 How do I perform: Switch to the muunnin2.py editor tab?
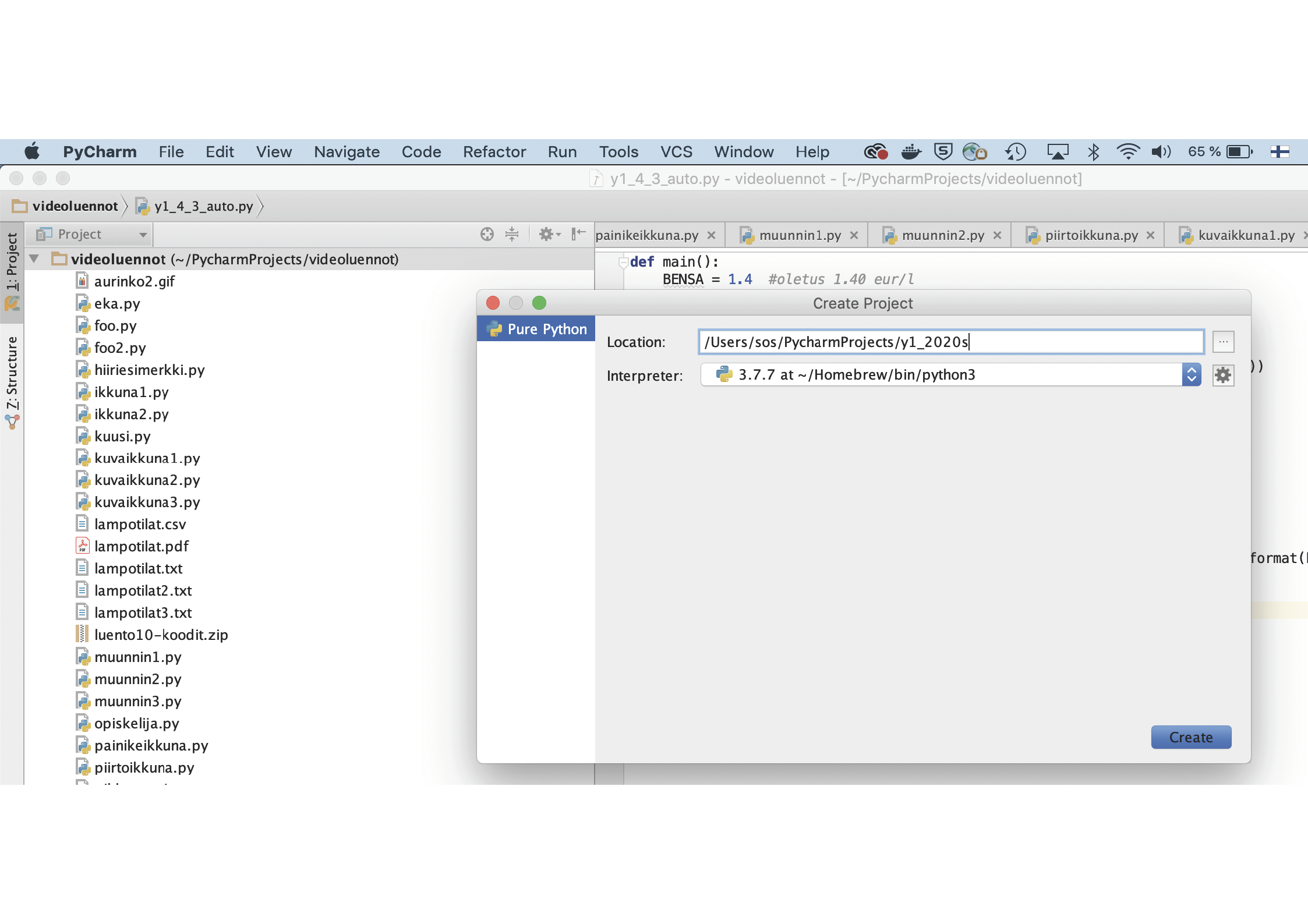tap(942, 235)
